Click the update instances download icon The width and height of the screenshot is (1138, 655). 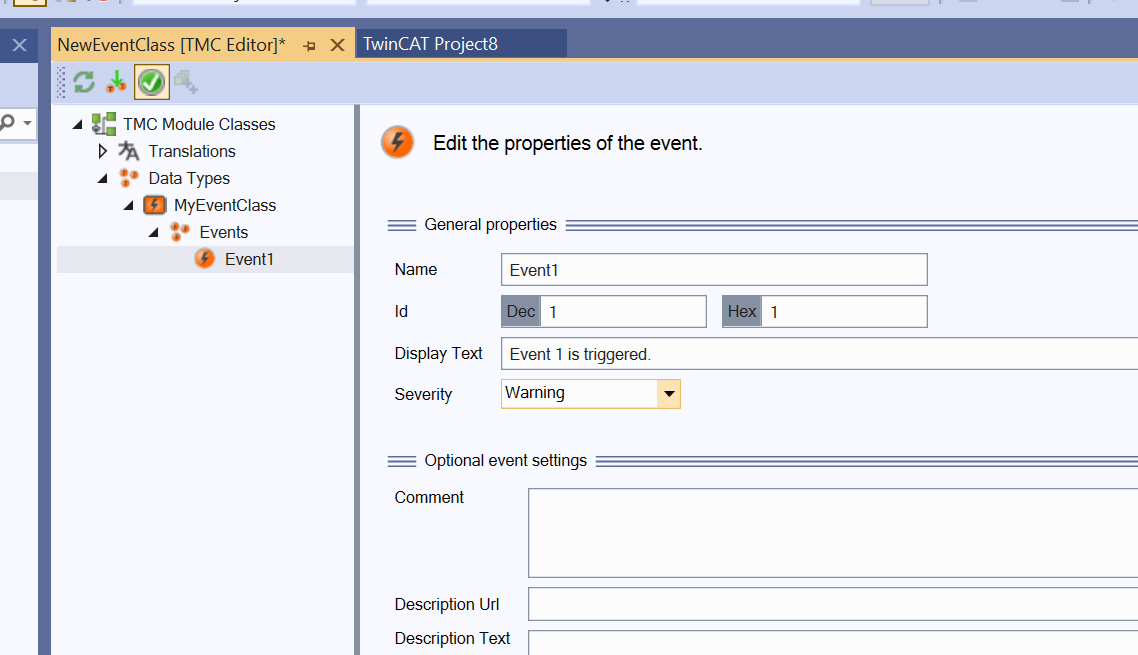116,82
